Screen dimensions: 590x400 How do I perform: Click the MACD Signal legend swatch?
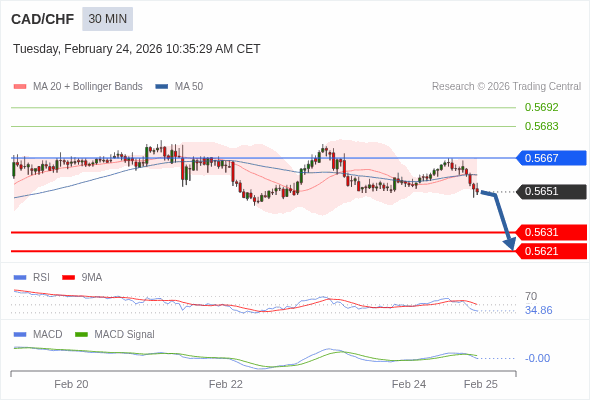coord(81,335)
